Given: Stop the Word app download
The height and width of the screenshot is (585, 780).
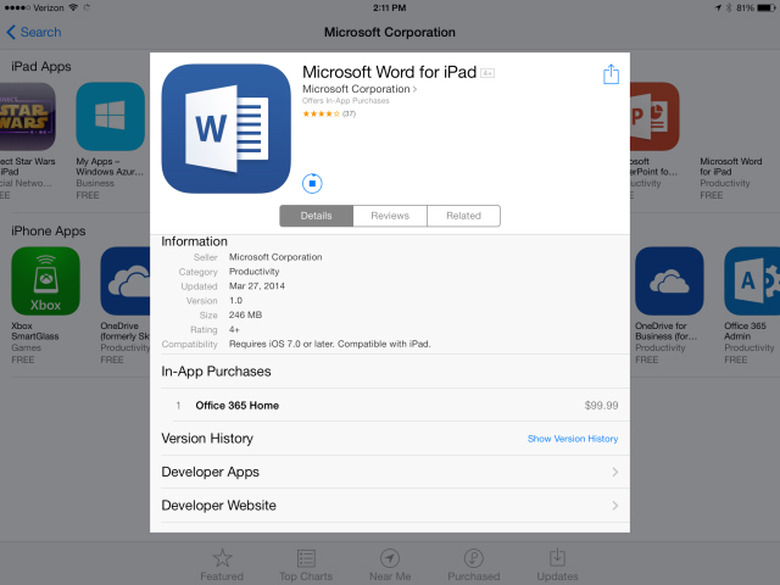Looking at the screenshot, I should coord(312,184).
